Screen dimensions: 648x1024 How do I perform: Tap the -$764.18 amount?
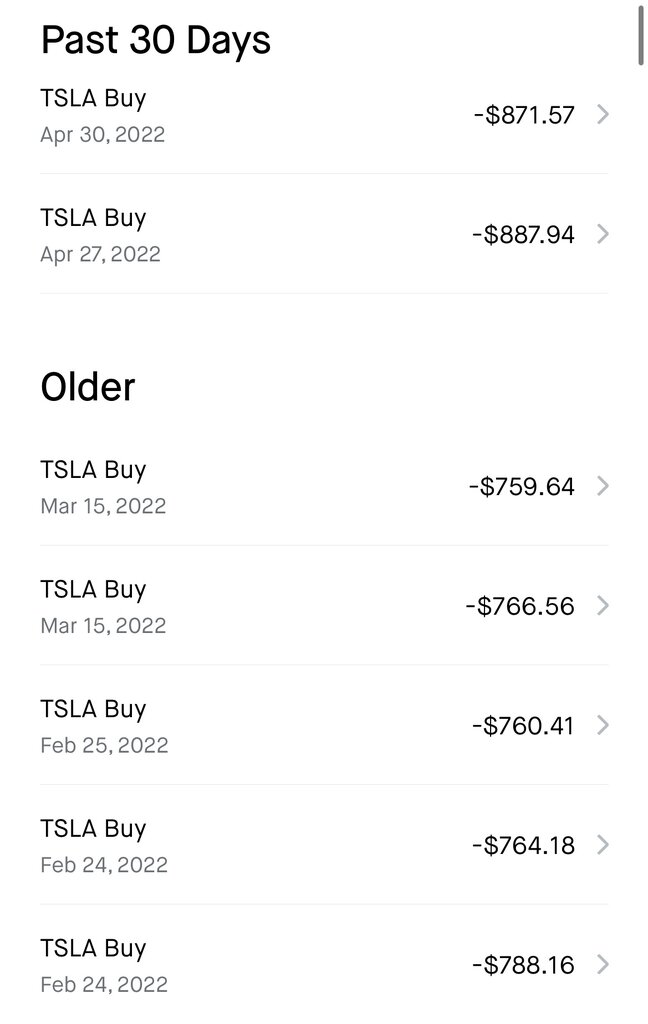[523, 845]
